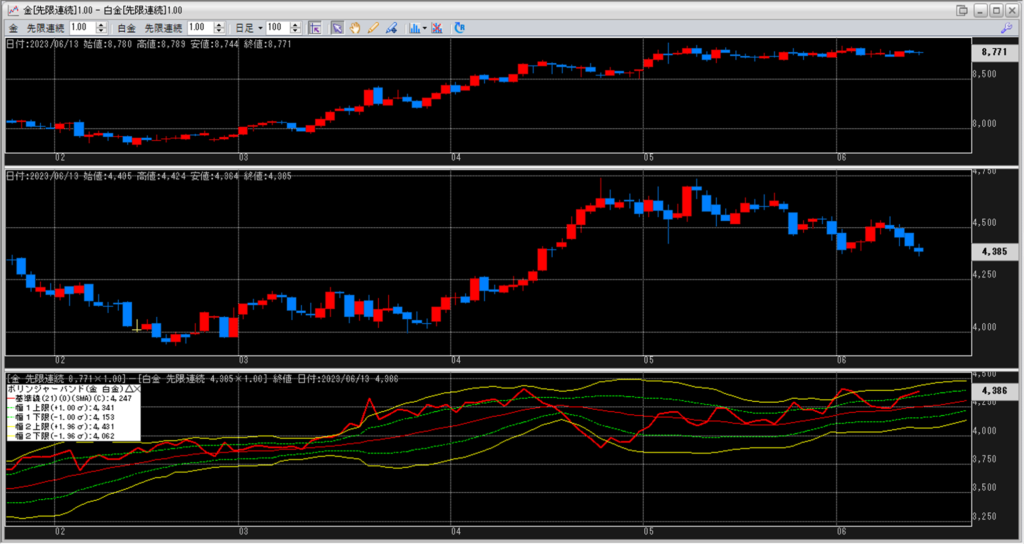
Task: Select the eraser brush tool
Action: point(391,28)
